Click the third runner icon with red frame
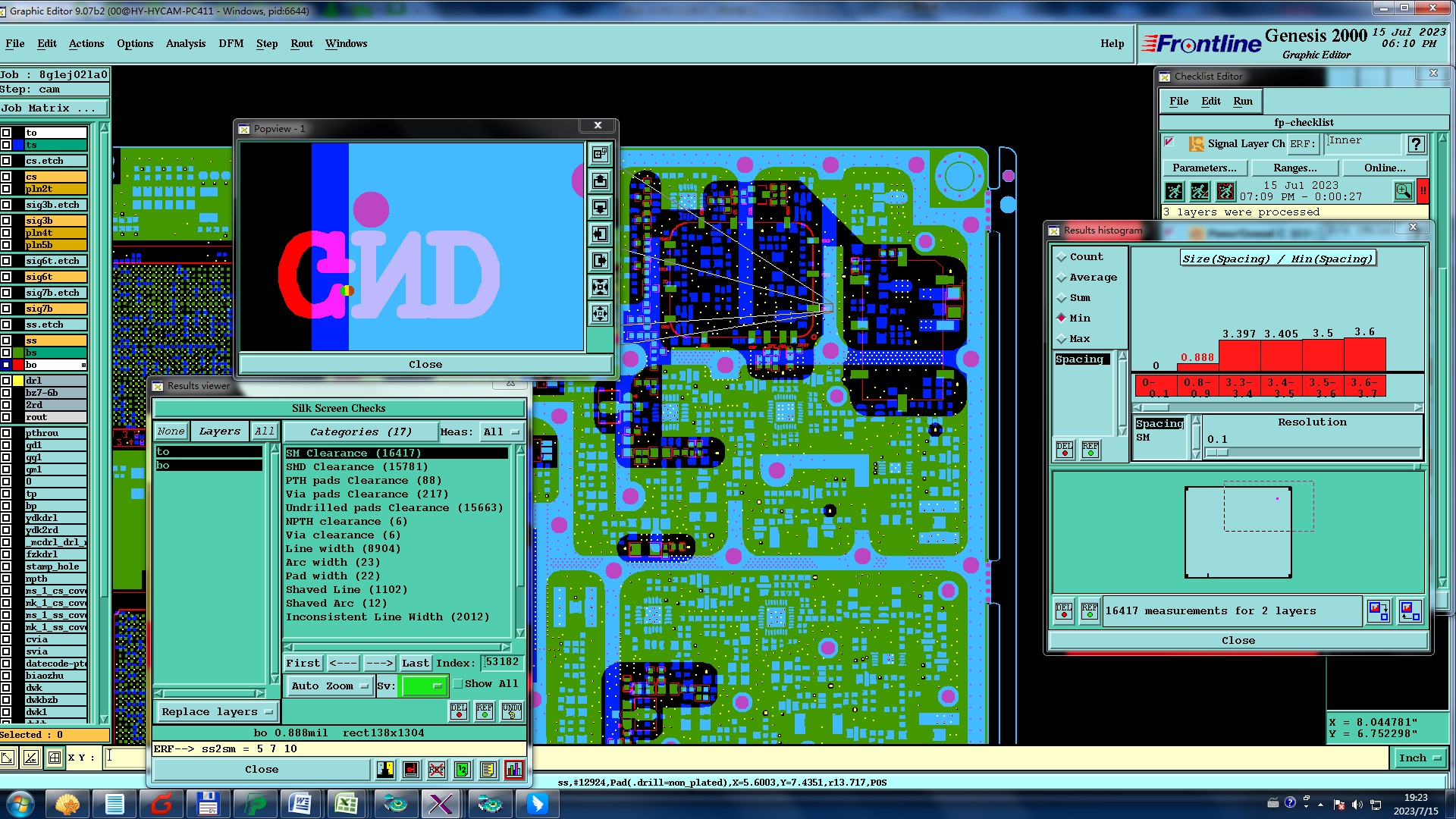1456x819 pixels. click(x=1225, y=191)
